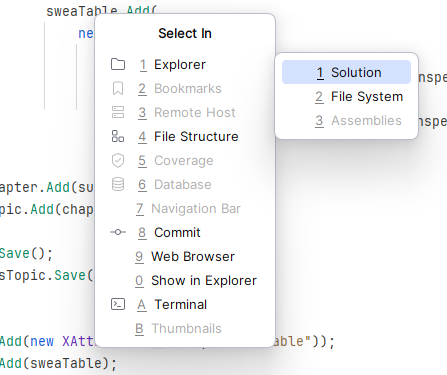Click the Coverage shield icon
Screen dimensions: 447x375
118,160
